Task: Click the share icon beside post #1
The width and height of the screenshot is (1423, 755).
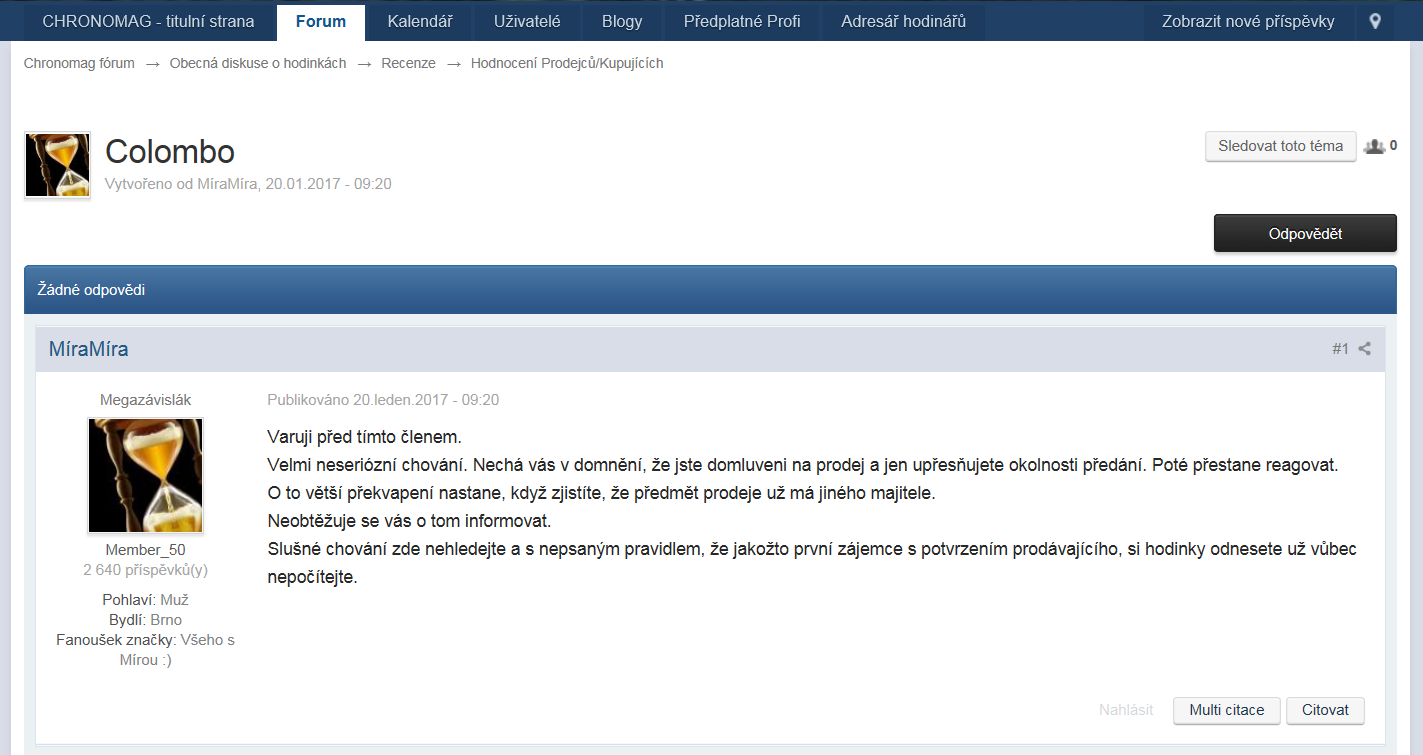Action: tap(1365, 349)
